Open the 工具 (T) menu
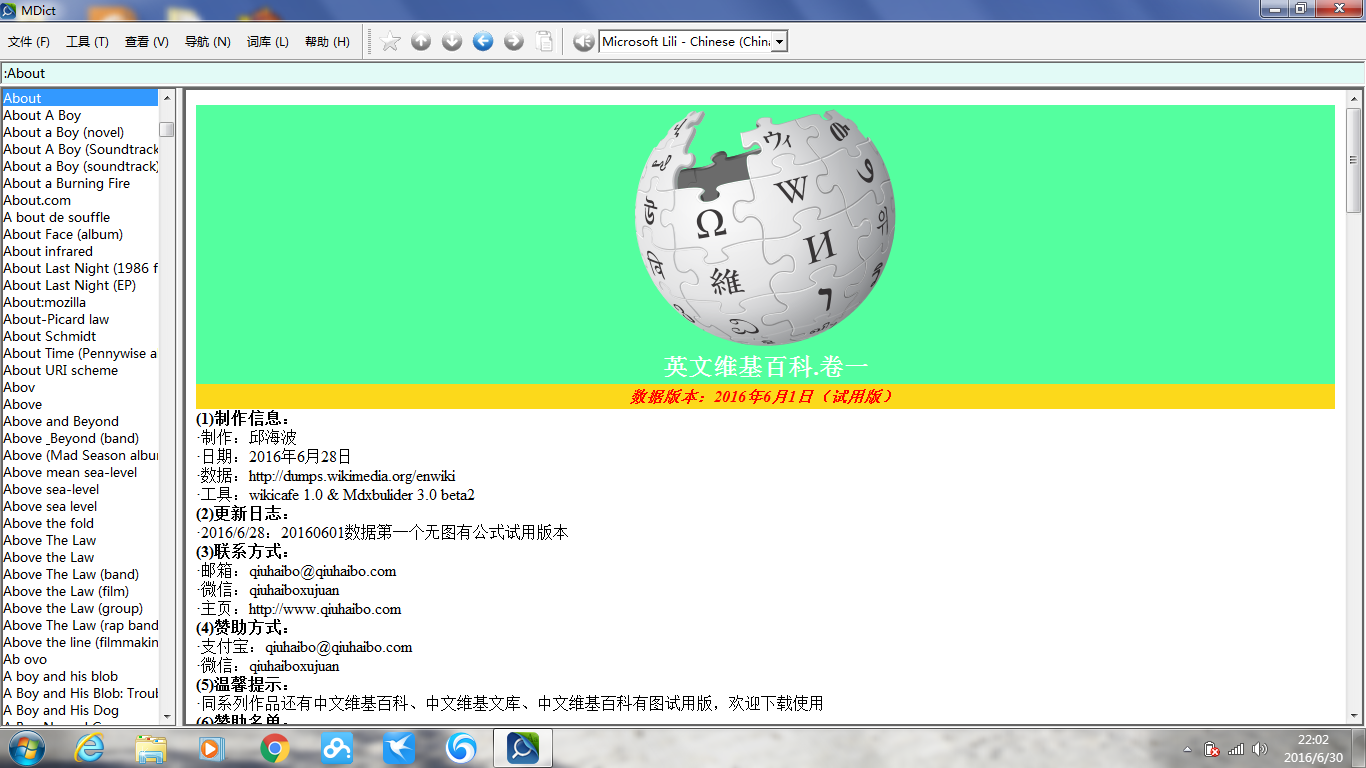Screen dimensions: 1366x768 click(87, 41)
